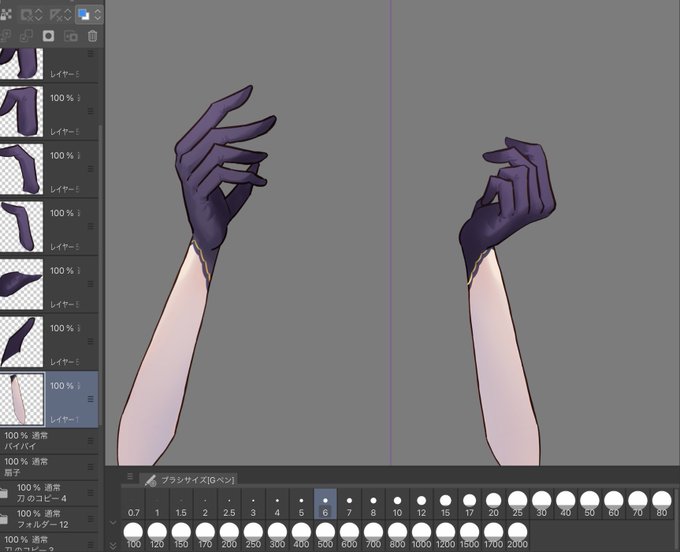Click folder icon of 刀 のコピー 4
Screen dimensions: 680x552
[x=4, y=493]
